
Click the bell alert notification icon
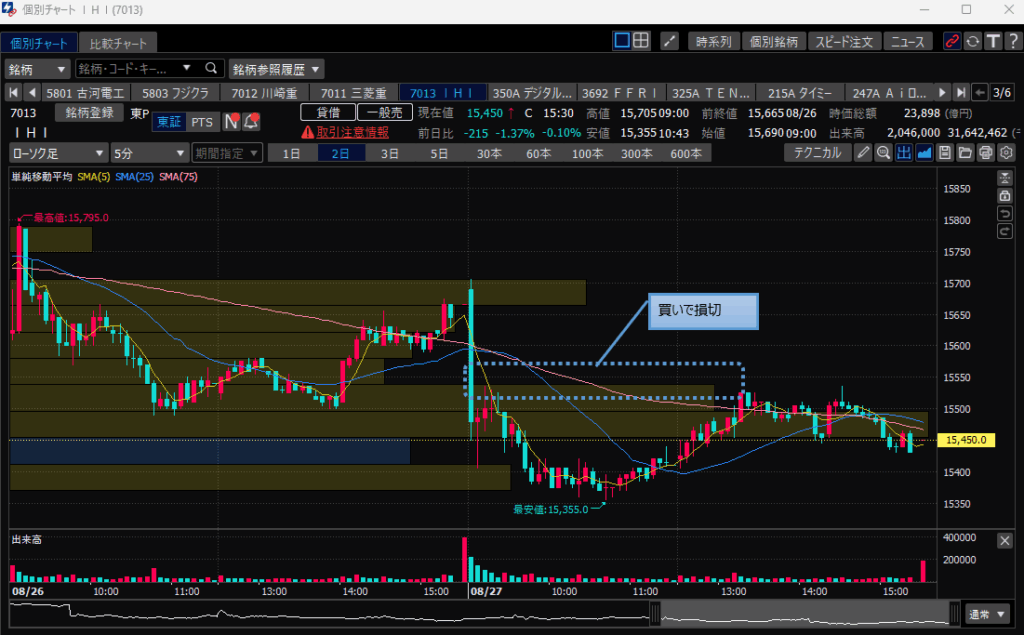tap(251, 122)
